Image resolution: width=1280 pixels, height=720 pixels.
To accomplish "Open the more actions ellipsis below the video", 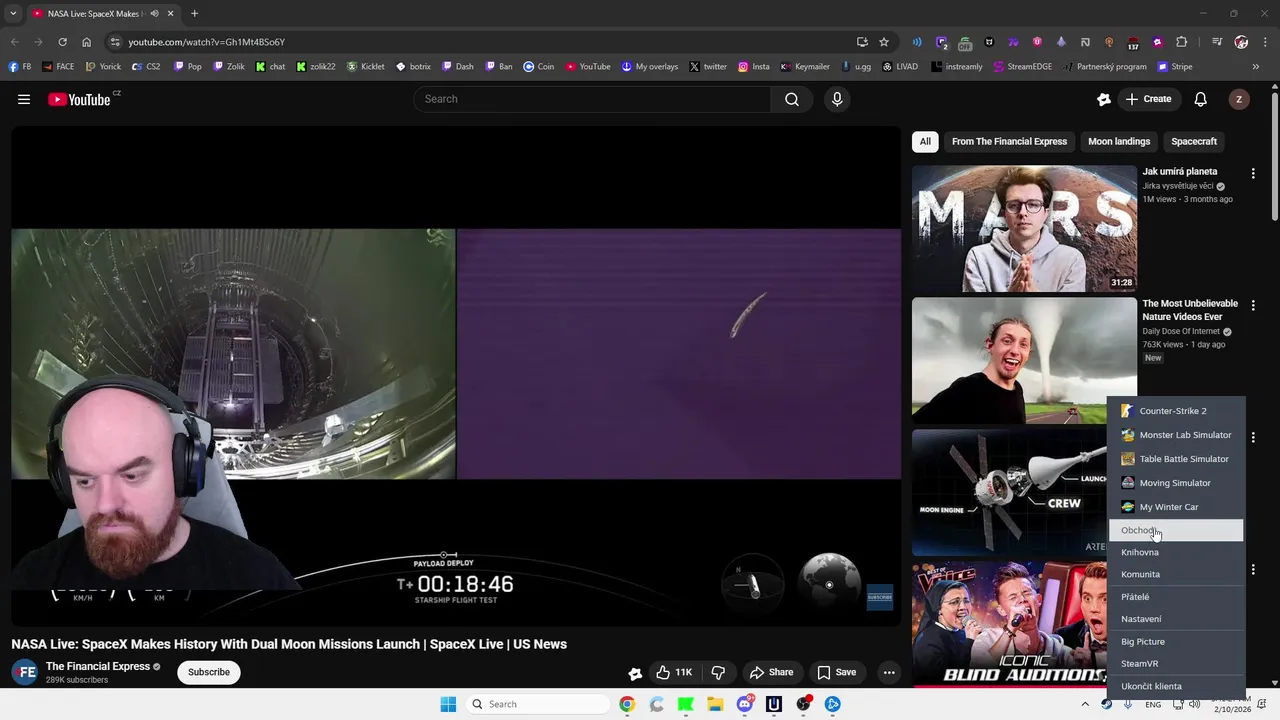I will (x=889, y=672).
